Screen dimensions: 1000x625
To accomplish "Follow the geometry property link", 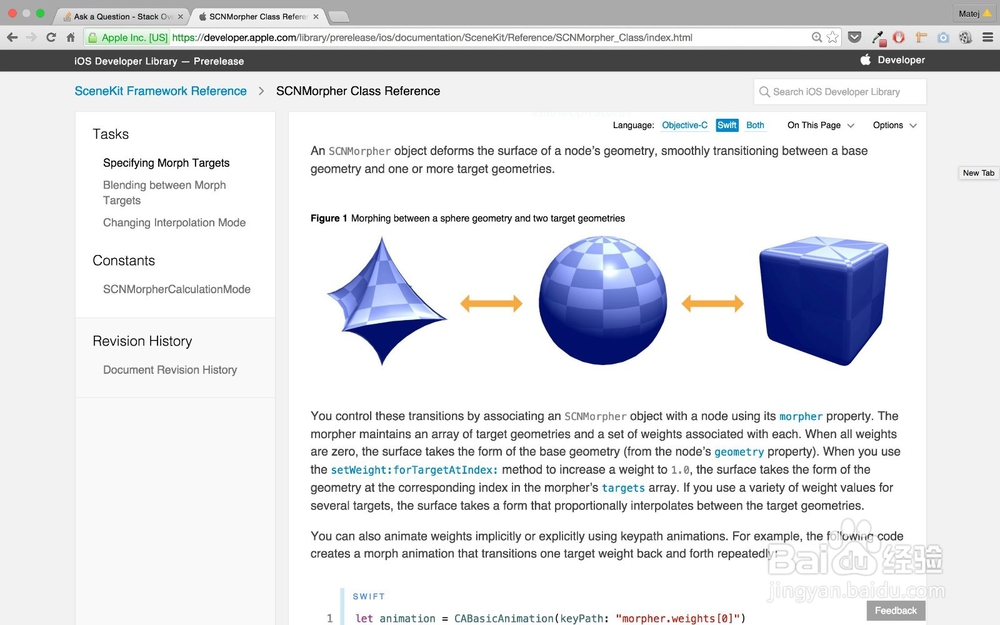I will (739, 452).
